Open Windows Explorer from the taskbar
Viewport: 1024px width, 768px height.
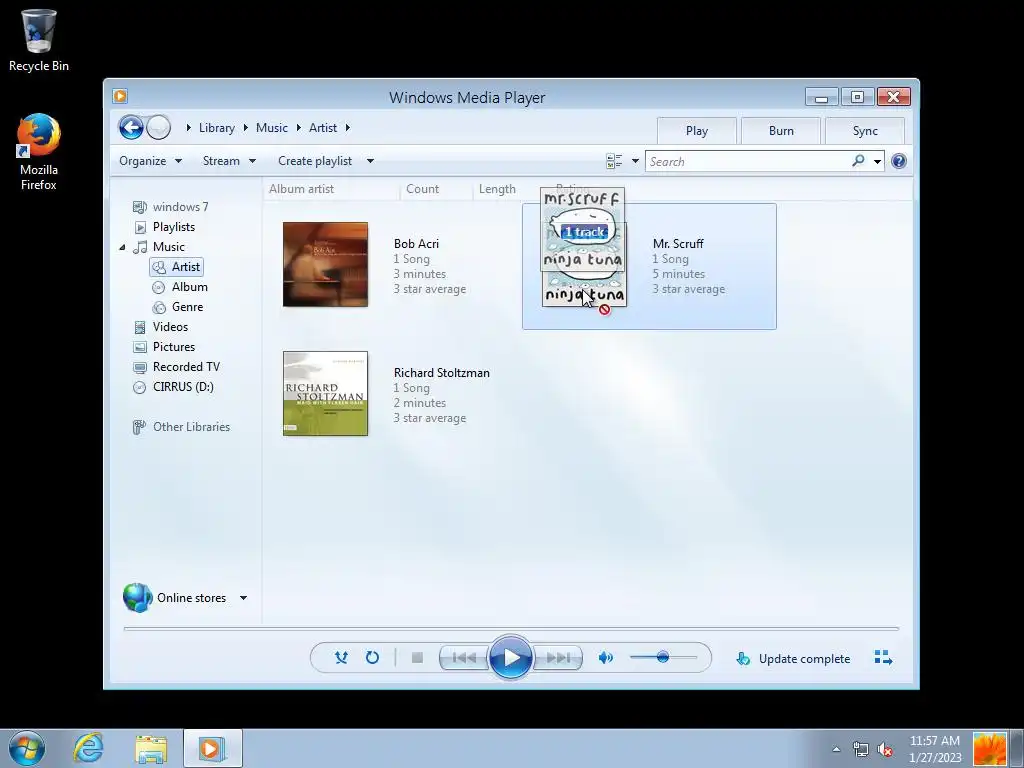click(151, 748)
